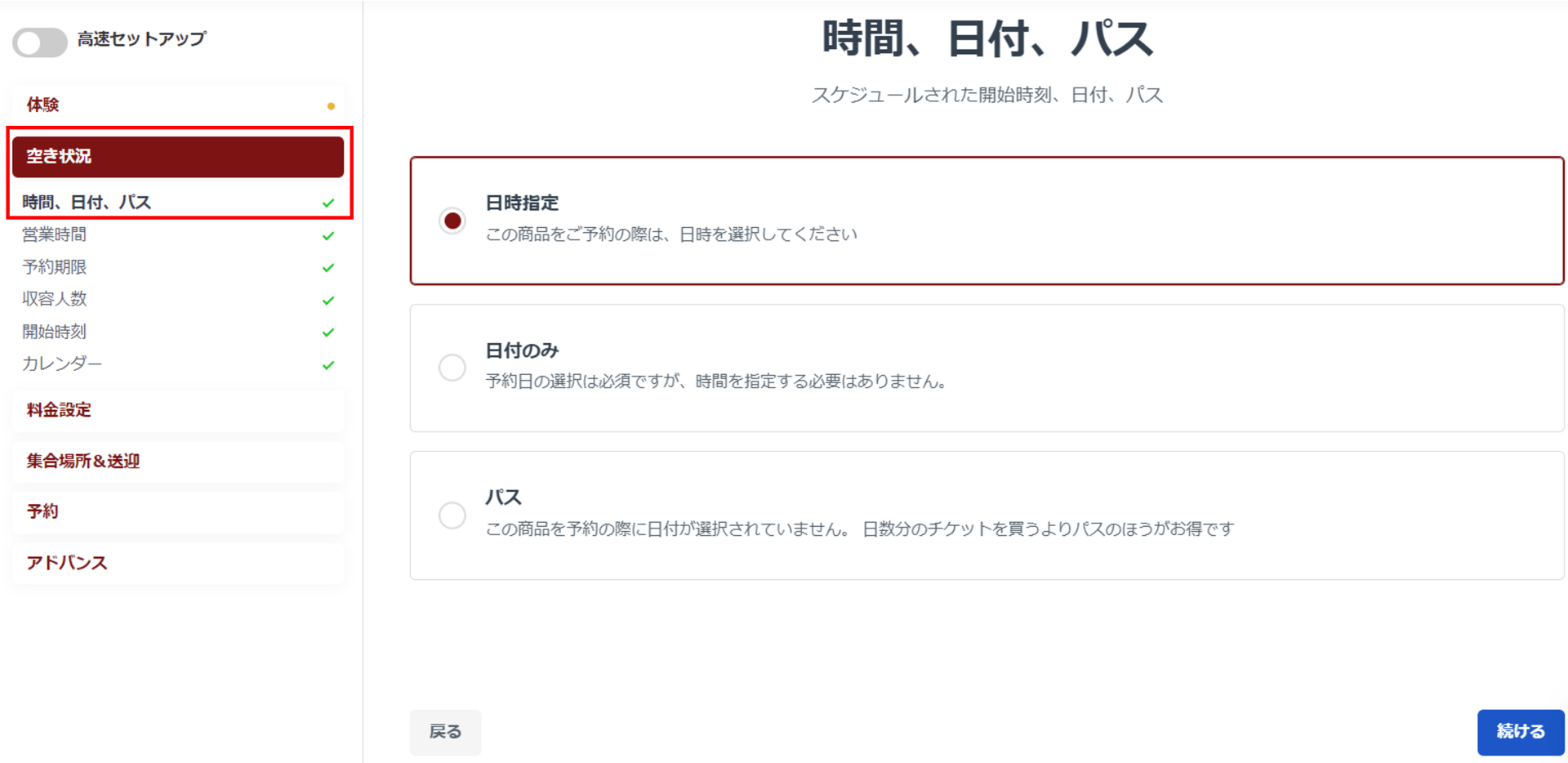Click the orange dot beside 体験
1568x763 pixels.
[331, 106]
